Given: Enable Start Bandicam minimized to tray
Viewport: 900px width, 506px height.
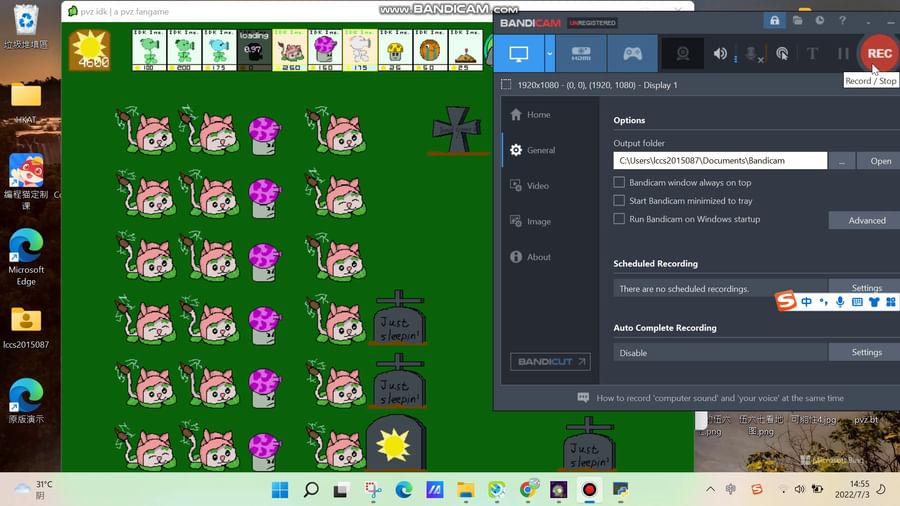Looking at the screenshot, I should tap(619, 201).
